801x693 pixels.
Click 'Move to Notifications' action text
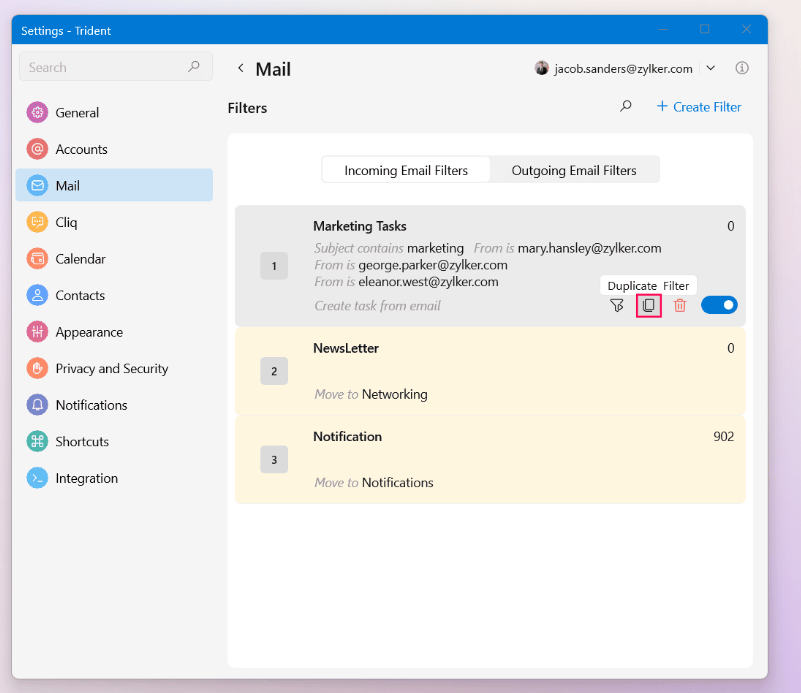tap(374, 483)
